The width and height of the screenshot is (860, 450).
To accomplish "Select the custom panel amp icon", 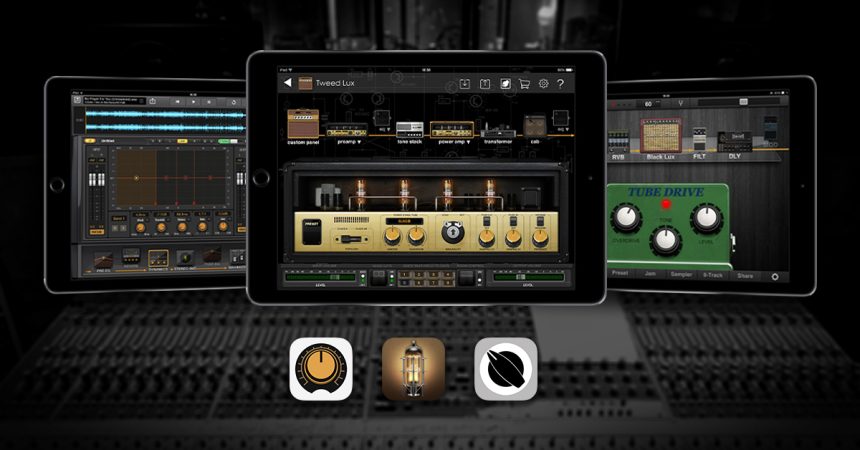I will (x=304, y=125).
